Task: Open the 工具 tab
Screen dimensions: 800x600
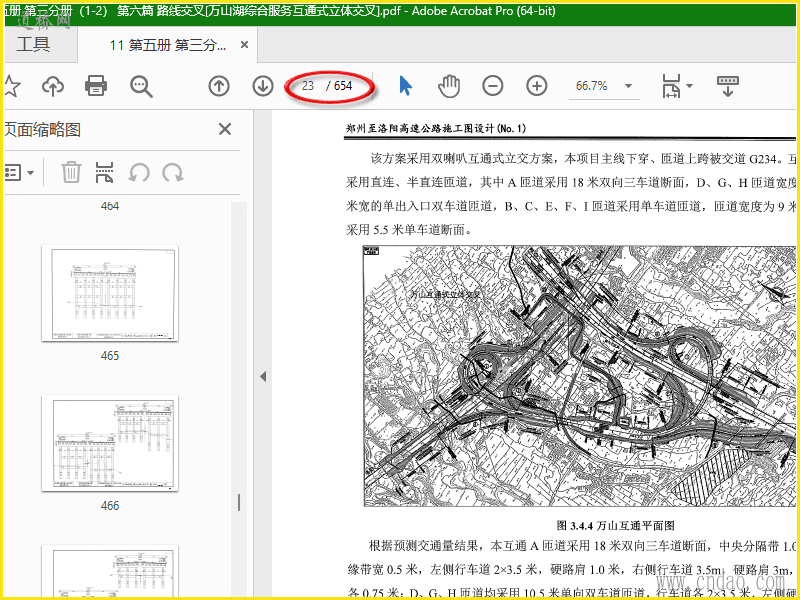Action: 33,45
